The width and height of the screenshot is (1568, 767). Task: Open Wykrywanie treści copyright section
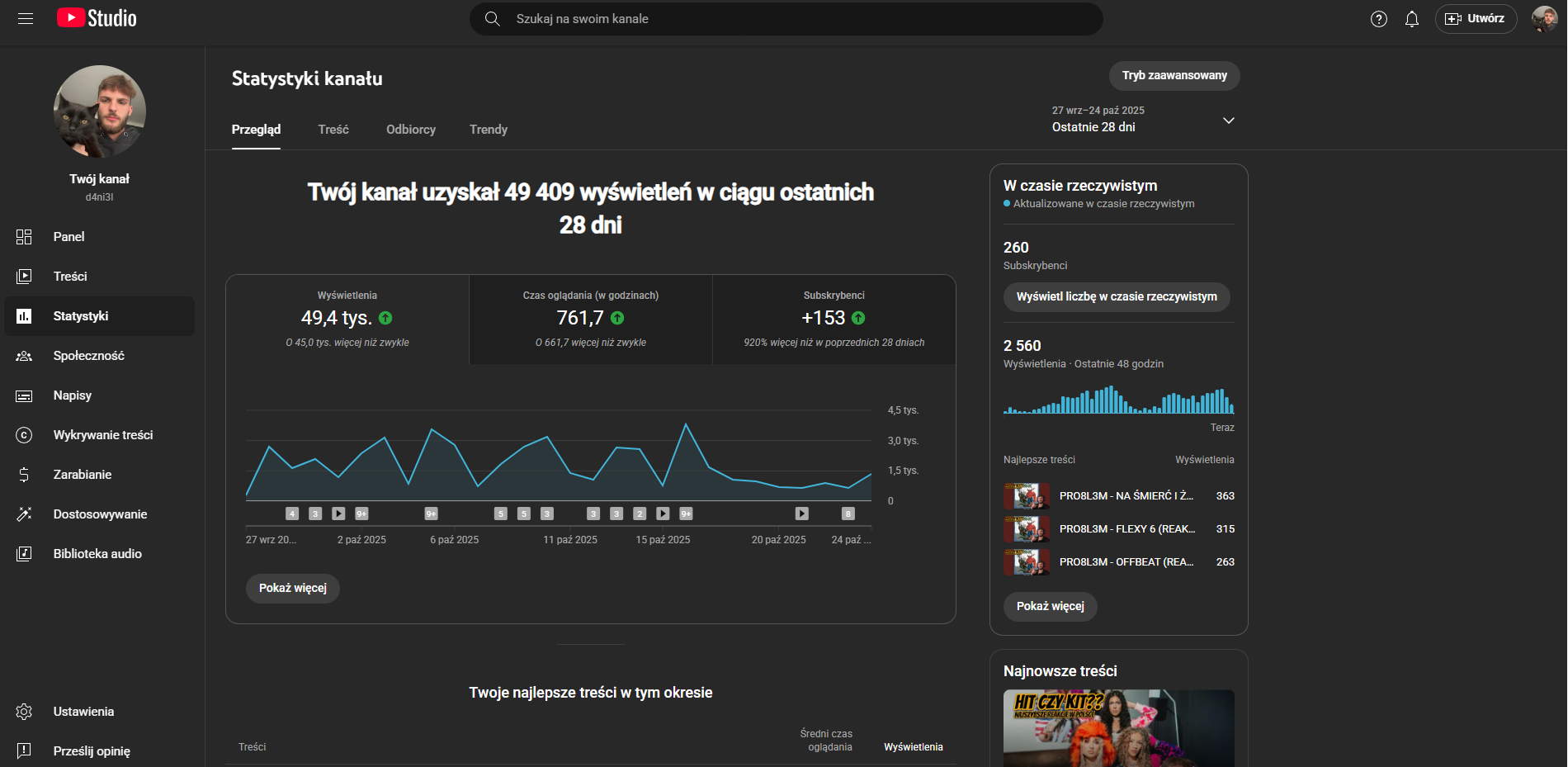tap(102, 435)
